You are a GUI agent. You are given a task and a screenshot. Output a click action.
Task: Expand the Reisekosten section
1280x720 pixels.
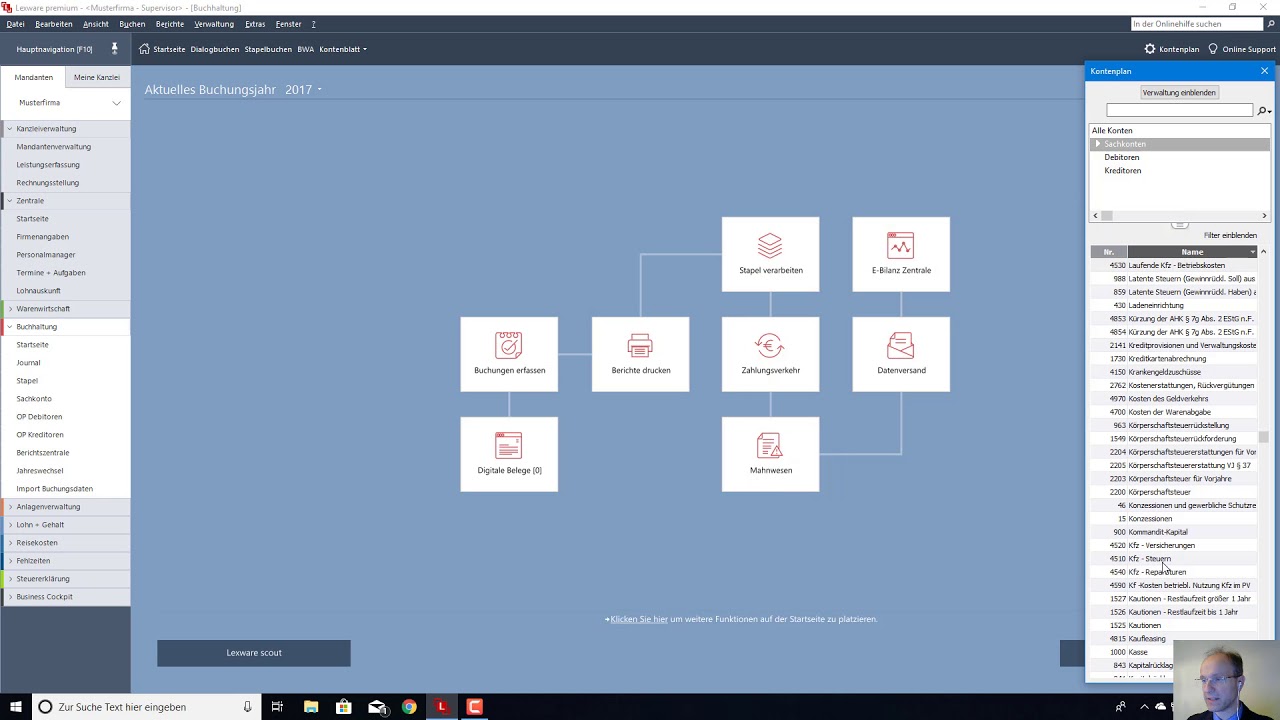pos(10,543)
